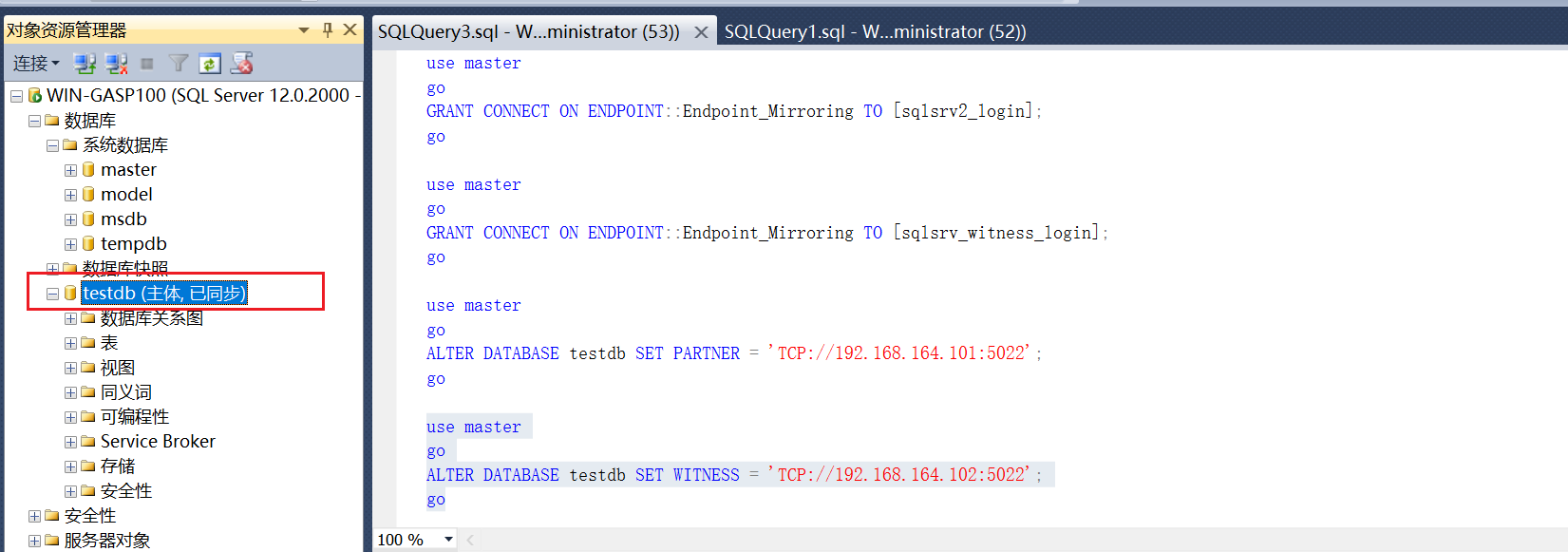The height and width of the screenshot is (552, 1568).
Task: Click the Disconnect server icon
Action: [x=116, y=64]
